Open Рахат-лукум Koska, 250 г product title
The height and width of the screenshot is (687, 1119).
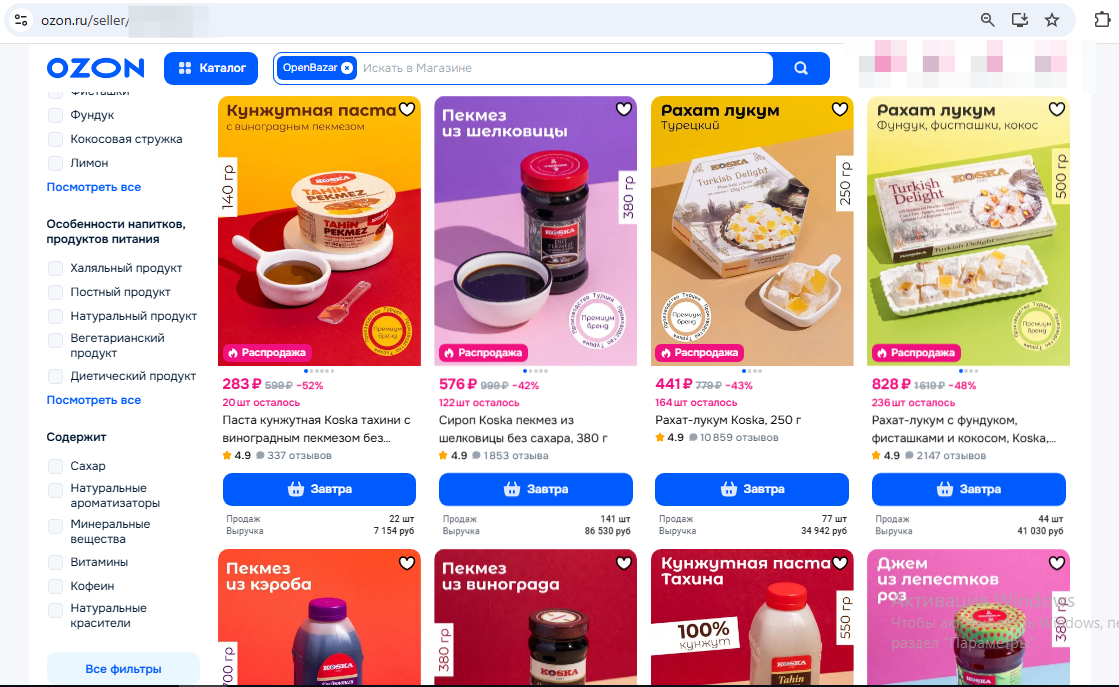pos(728,420)
